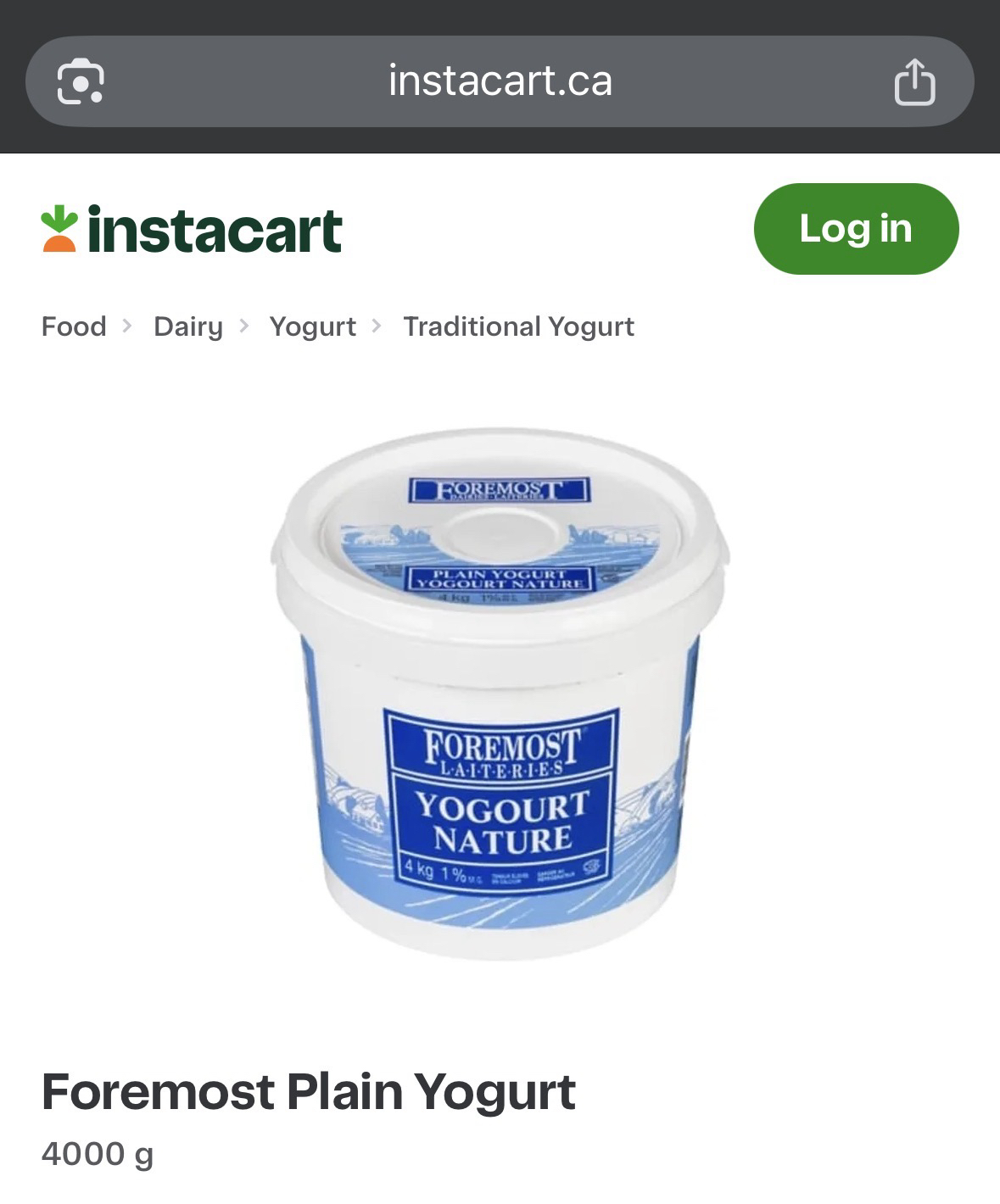
Task: Click the instacart wordmark text
Action: (x=215, y=230)
